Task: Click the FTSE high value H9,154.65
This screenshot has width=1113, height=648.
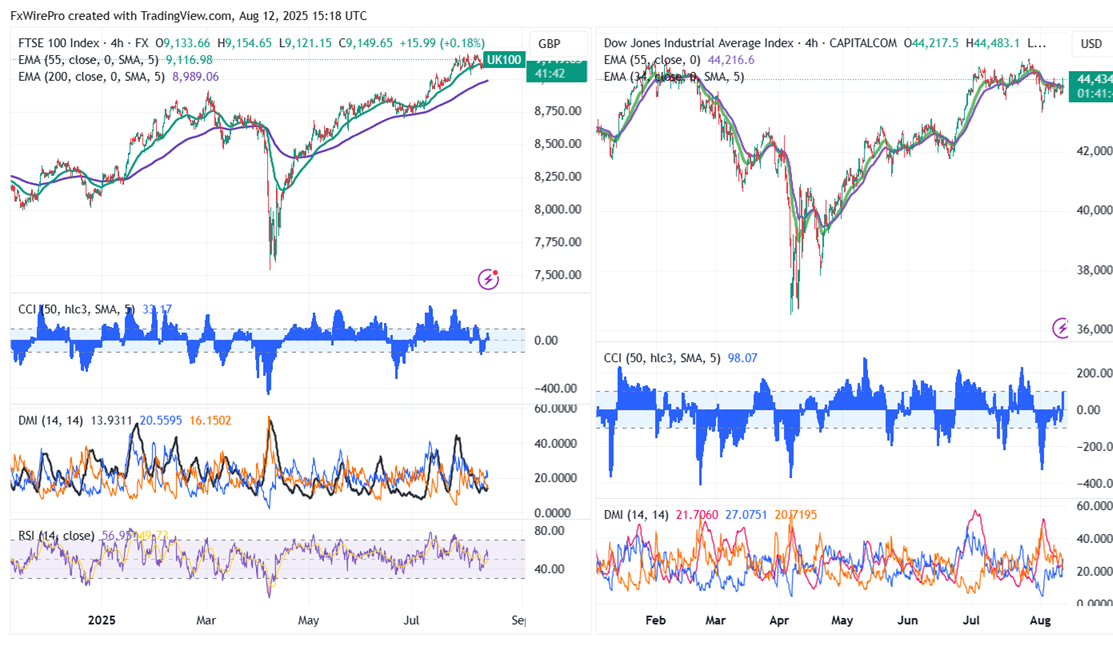Action: pyautogui.click(x=244, y=43)
